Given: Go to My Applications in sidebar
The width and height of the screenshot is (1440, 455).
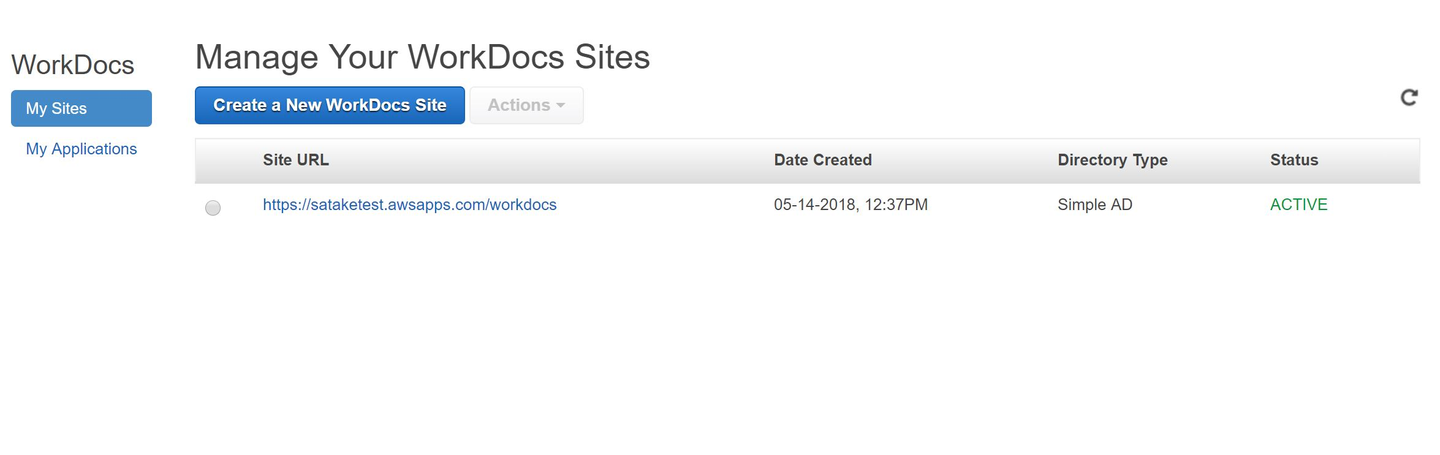Looking at the screenshot, I should 81,149.
